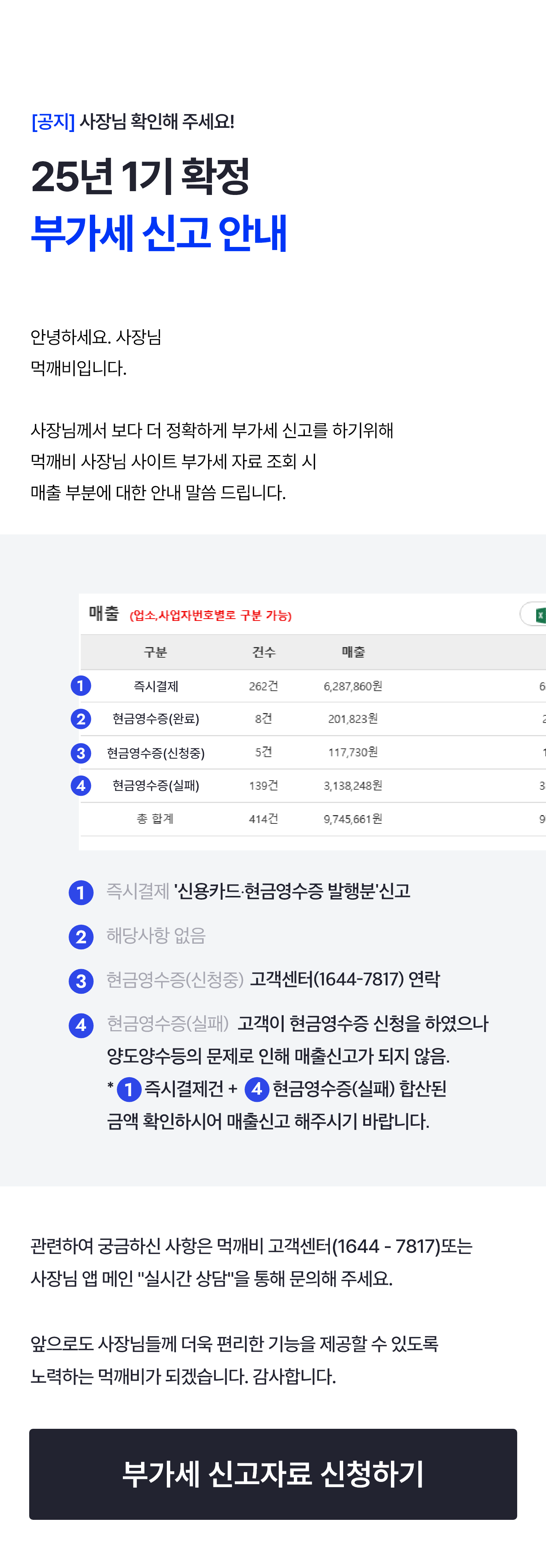546x1568 pixels.
Task: Click the gray 현금영수증(실패) legend label
Action: click(x=167, y=1024)
